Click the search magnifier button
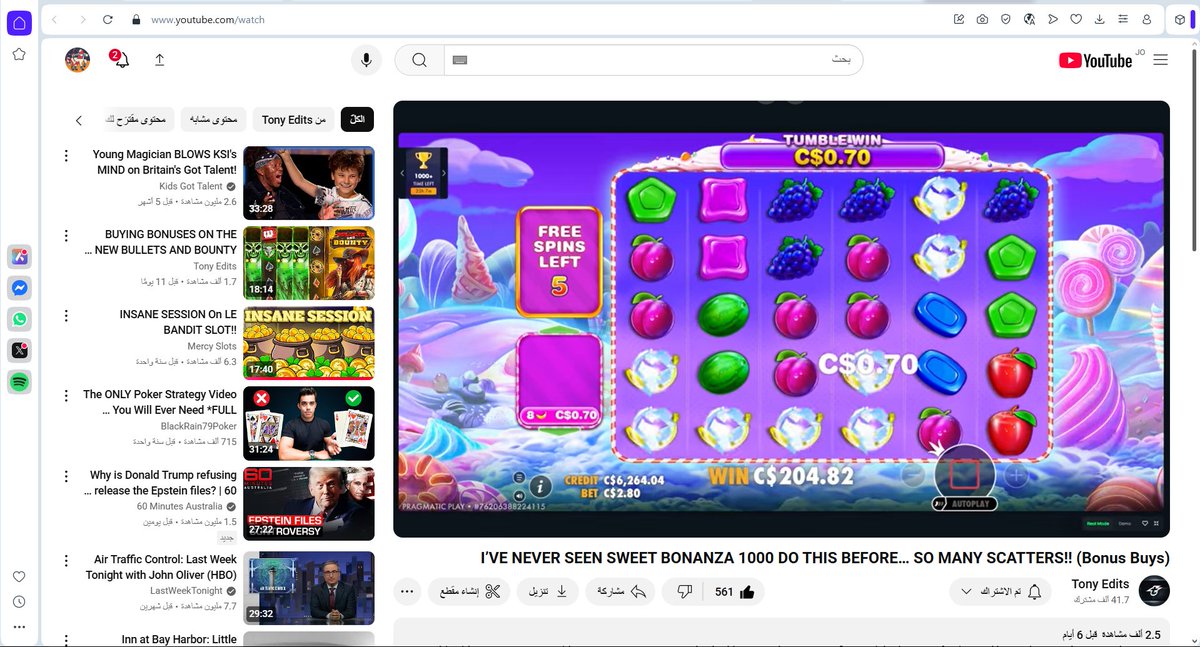 coord(420,60)
